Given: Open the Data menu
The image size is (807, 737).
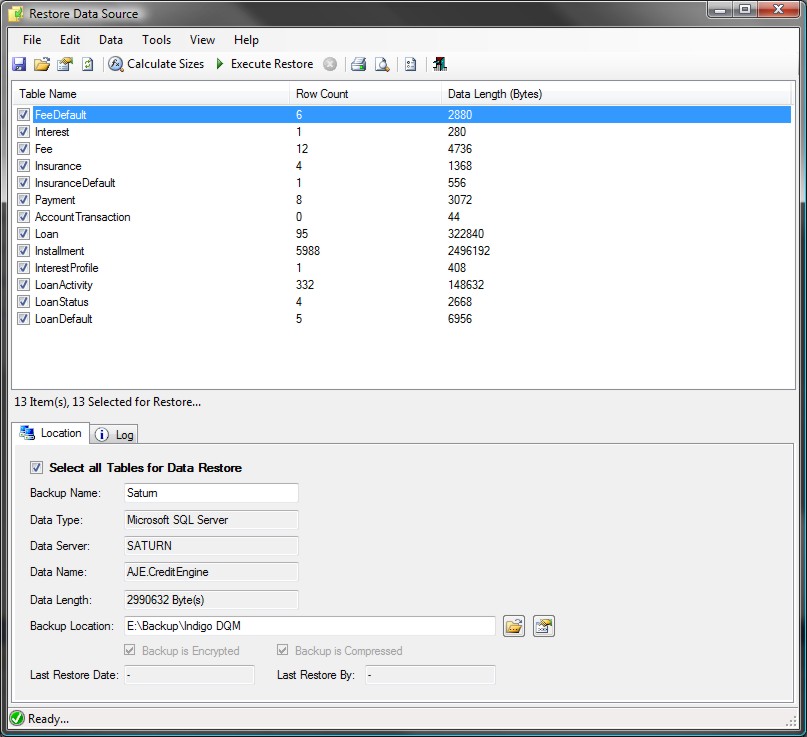Looking at the screenshot, I should pyautogui.click(x=111, y=40).
